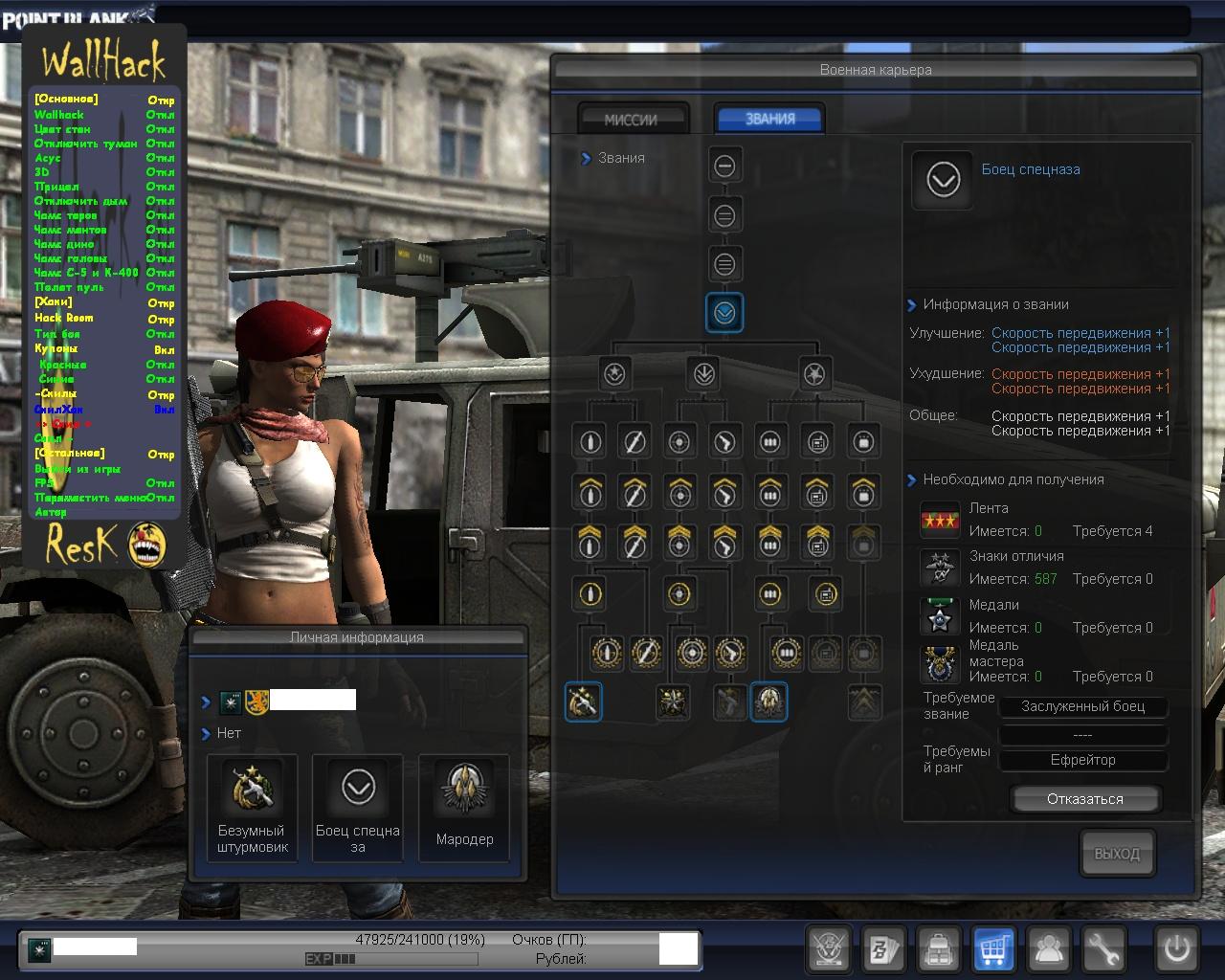The width and height of the screenshot is (1225, 980).
Task: Click the Медаль мастера requirement icon
Action: point(940,665)
